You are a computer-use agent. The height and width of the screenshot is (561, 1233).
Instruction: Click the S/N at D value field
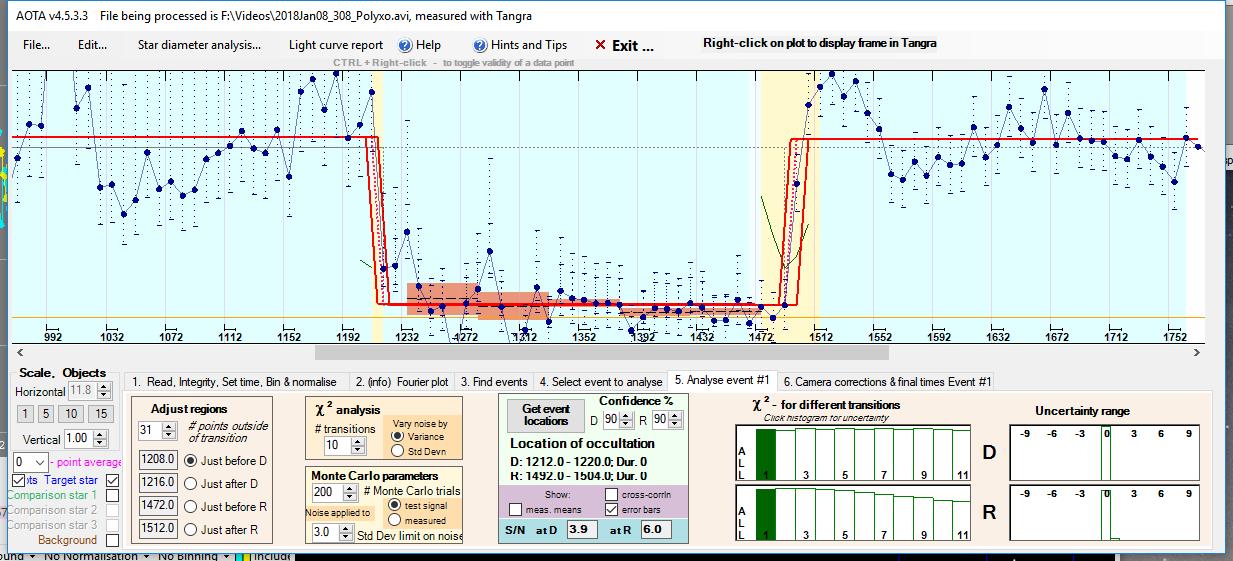pyautogui.click(x=583, y=529)
